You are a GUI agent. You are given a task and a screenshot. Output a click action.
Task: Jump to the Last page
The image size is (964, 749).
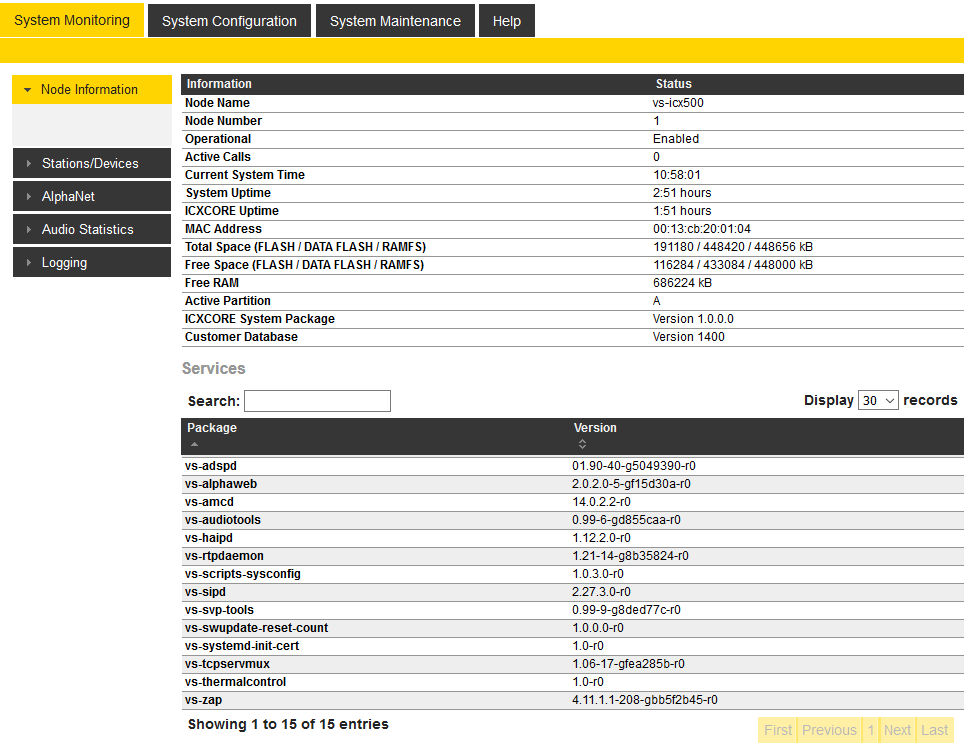[934, 730]
